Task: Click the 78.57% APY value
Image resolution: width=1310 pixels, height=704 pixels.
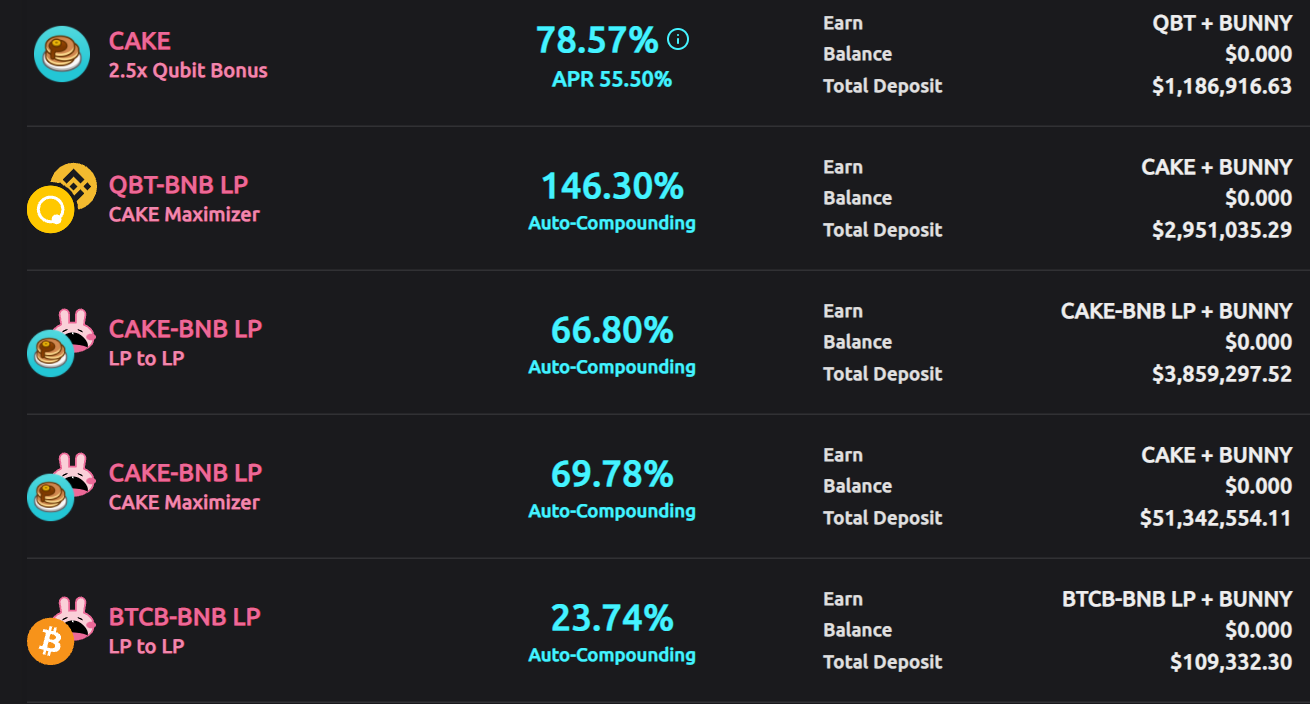Action: point(597,40)
